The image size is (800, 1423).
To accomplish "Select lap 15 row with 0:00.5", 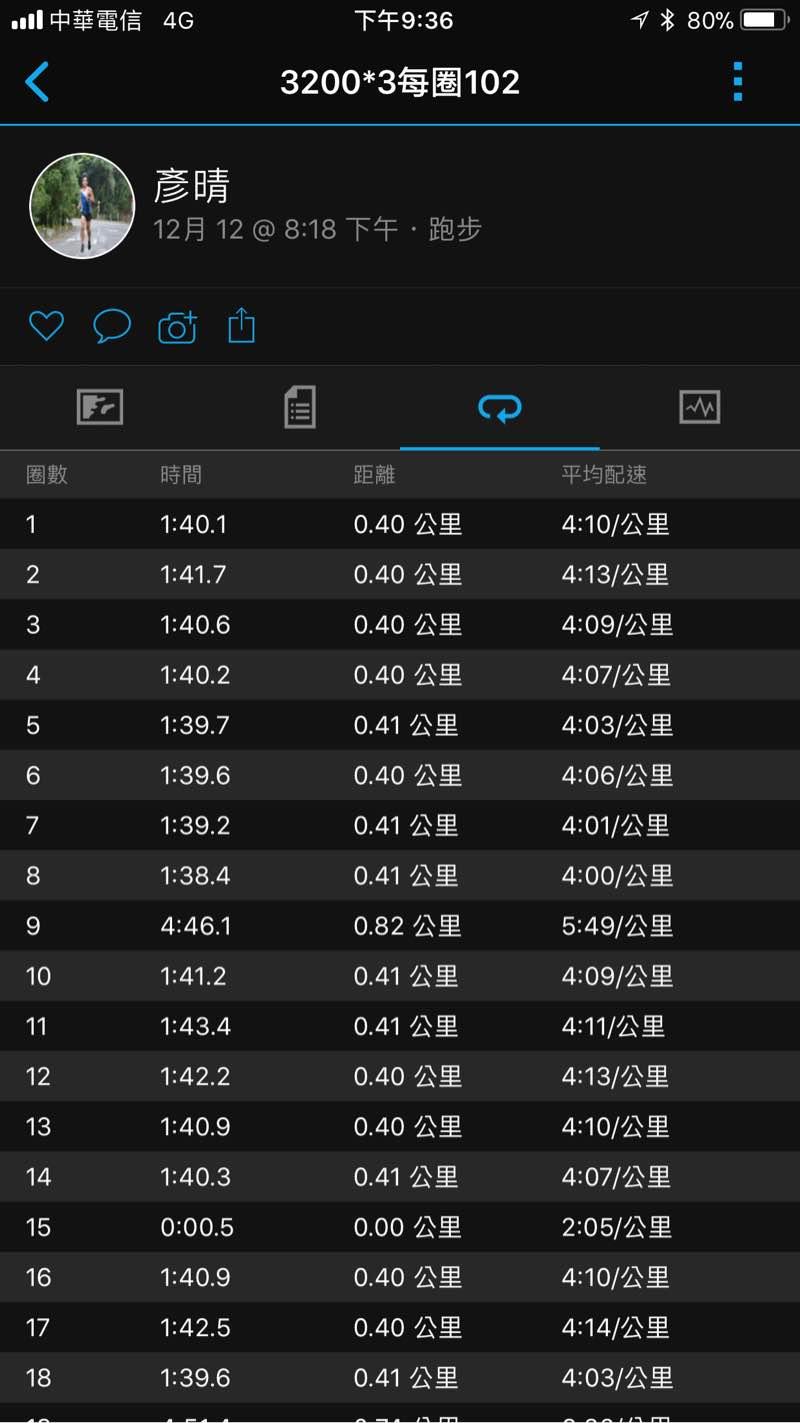I will point(400,1227).
